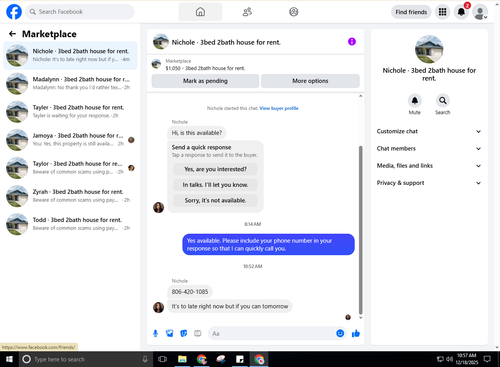Open the Tayler conversation
Screen dimensions: 500x367
70,112
